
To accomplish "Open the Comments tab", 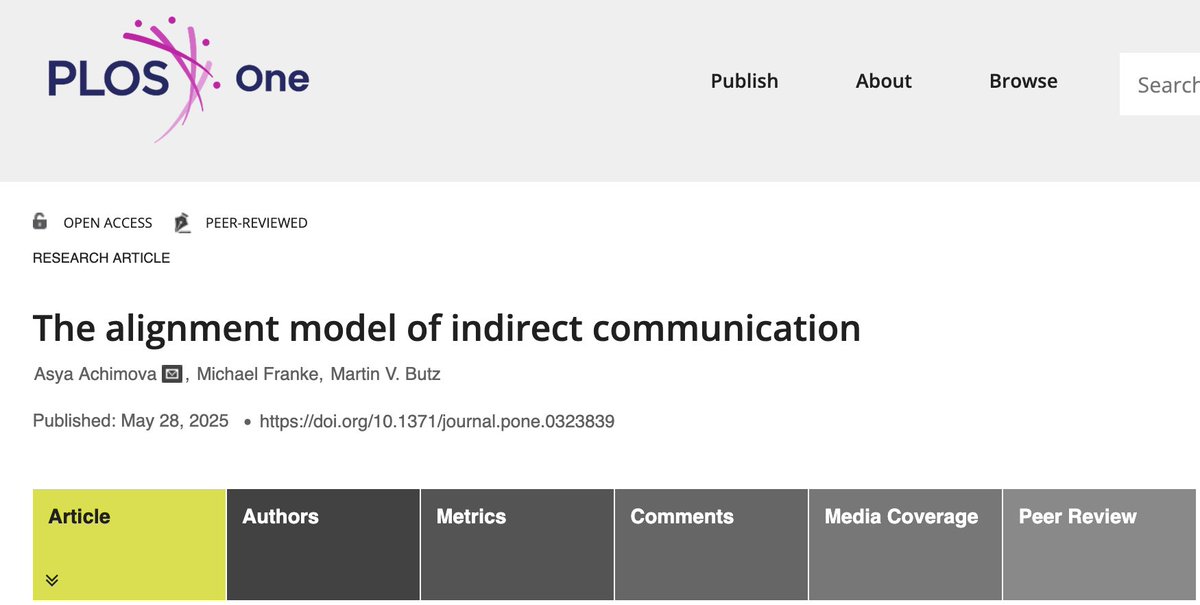I will [x=711, y=544].
